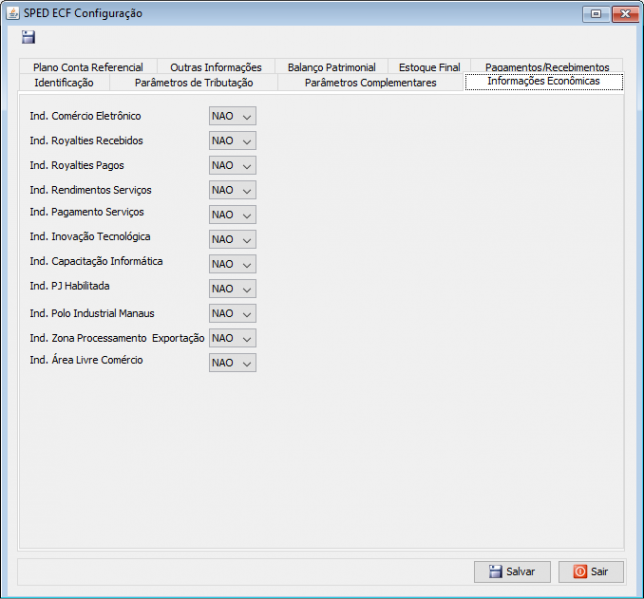Click the 'Ind. Comércio Eletrônico' label
Image resolution: width=644 pixels, height=599 pixels.
(x=85, y=116)
